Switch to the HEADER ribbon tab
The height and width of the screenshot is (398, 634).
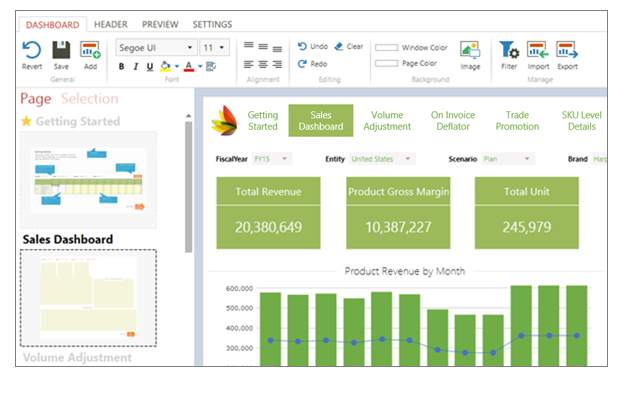pyautogui.click(x=111, y=25)
